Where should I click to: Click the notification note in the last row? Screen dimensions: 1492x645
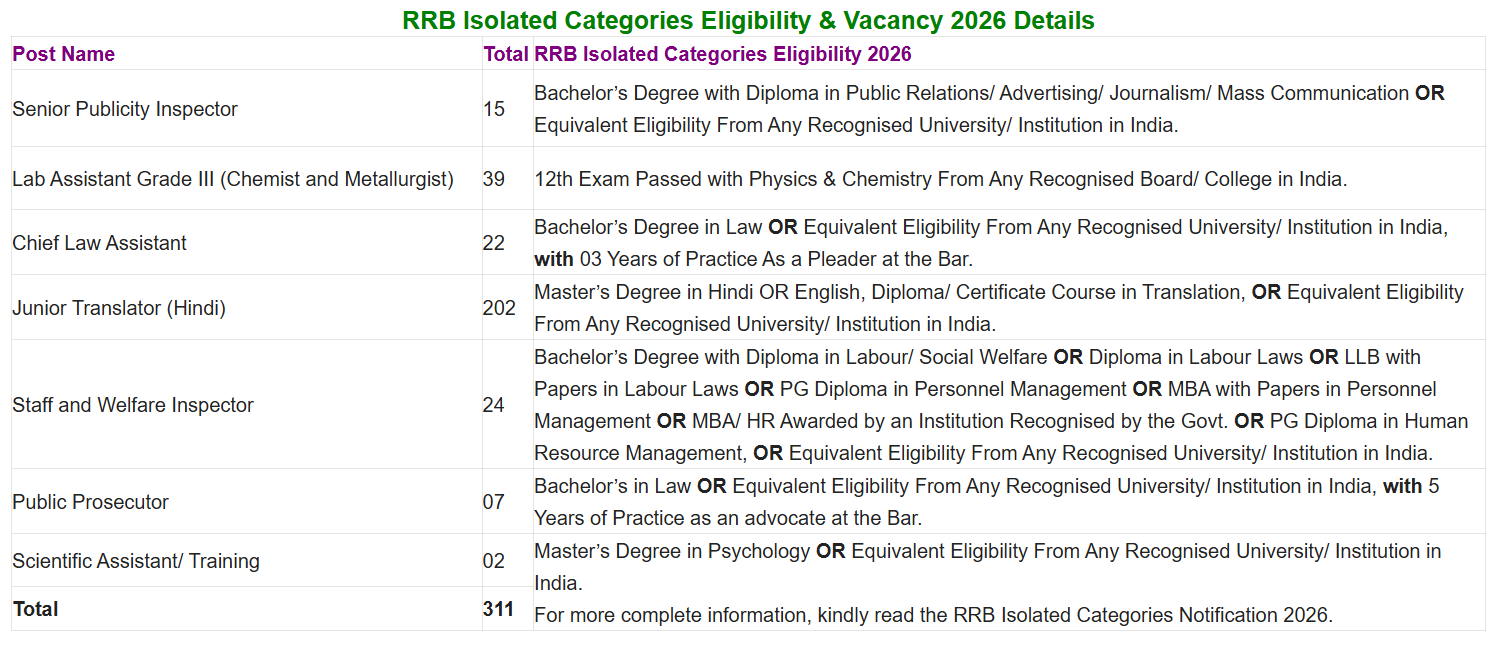(x=933, y=615)
